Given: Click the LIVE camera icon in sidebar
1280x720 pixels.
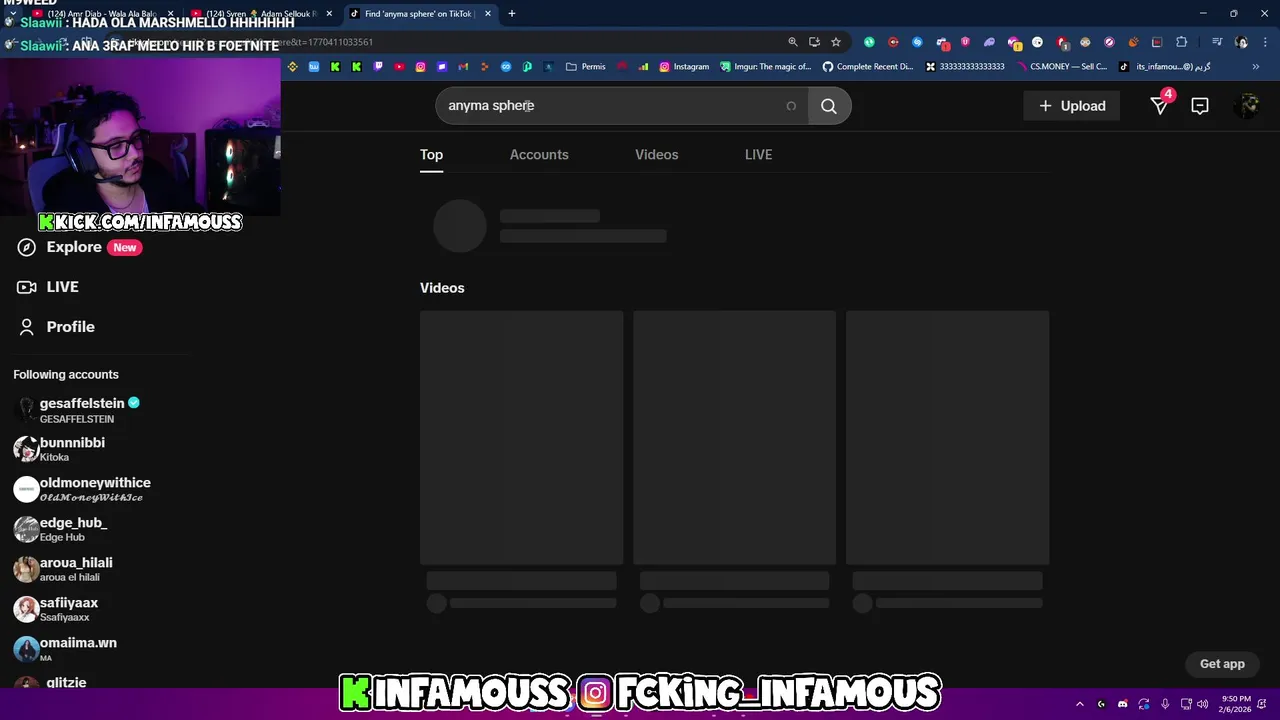Looking at the screenshot, I should tap(27, 287).
